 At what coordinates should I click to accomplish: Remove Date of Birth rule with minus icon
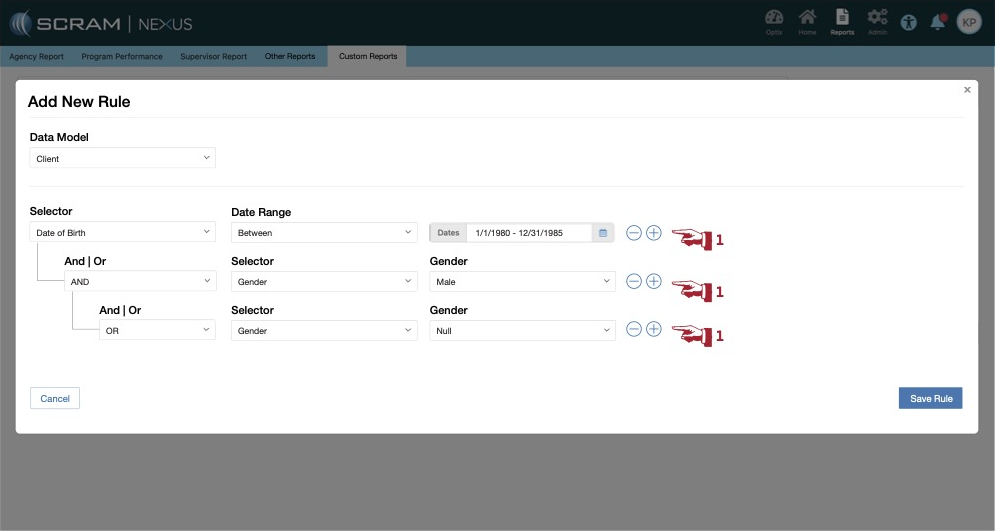pyautogui.click(x=634, y=233)
